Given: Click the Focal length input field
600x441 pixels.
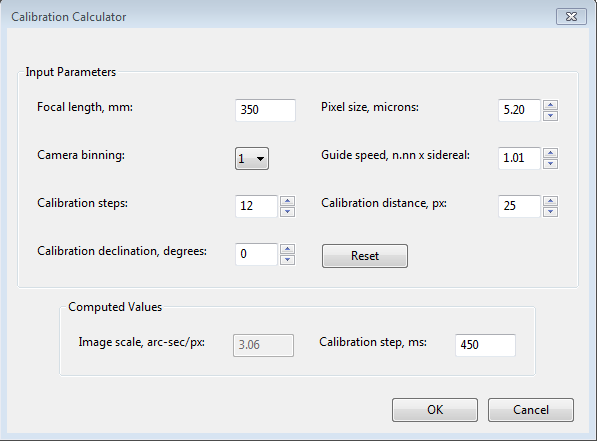Looking at the screenshot, I should 265,110.
